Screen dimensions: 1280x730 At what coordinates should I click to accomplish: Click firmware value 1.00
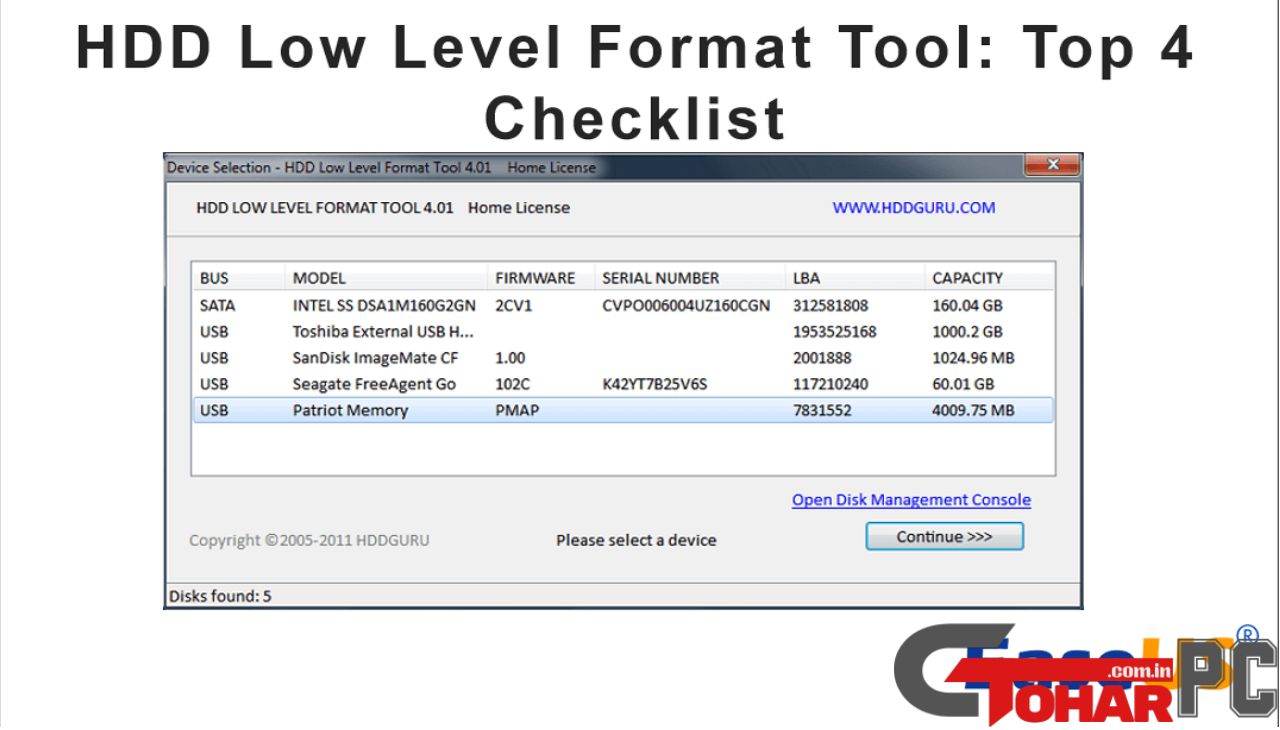pos(510,357)
